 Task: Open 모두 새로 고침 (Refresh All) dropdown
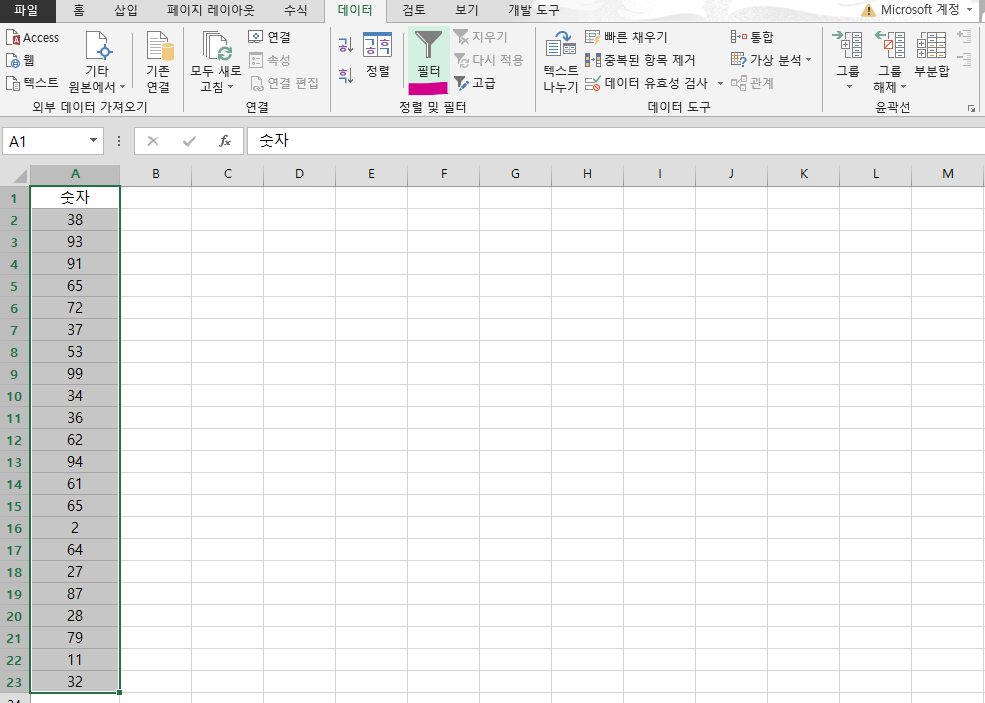216,62
